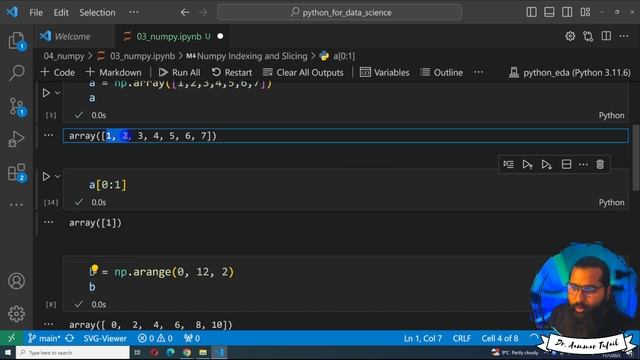Open SVG-Viewer status bar item
Viewport: 640px width, 360px height.
click(x=105, y=338)
